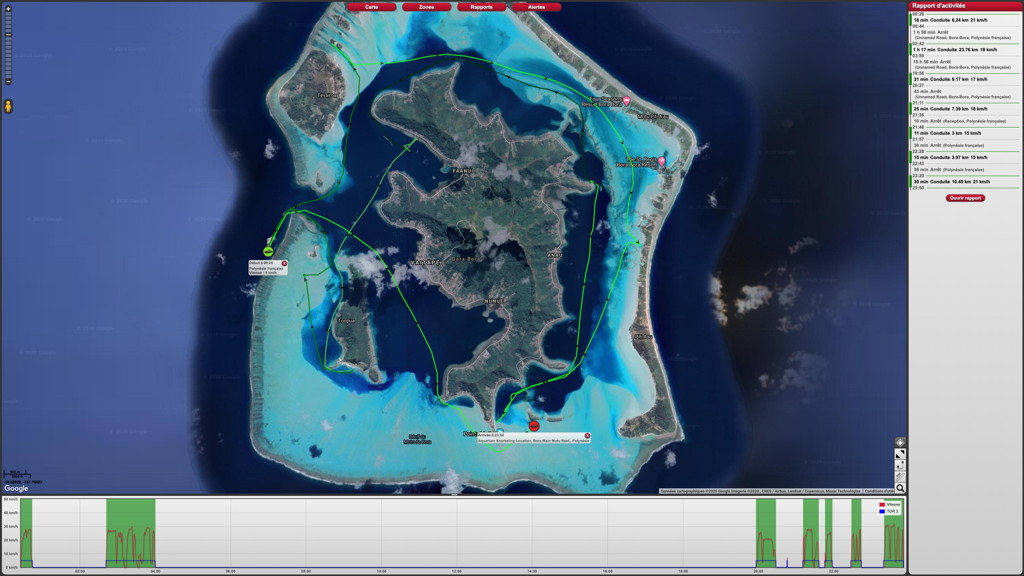The image size is (1024, 576).
Task: Select the '15 h 56 min Arrêt' entry
Action: click(x=965, y=64)
